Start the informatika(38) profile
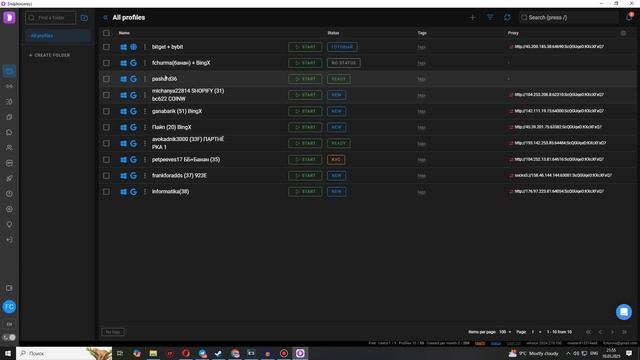Image resolution: width=640 pixels, height=360 pixels. [305, 191]
